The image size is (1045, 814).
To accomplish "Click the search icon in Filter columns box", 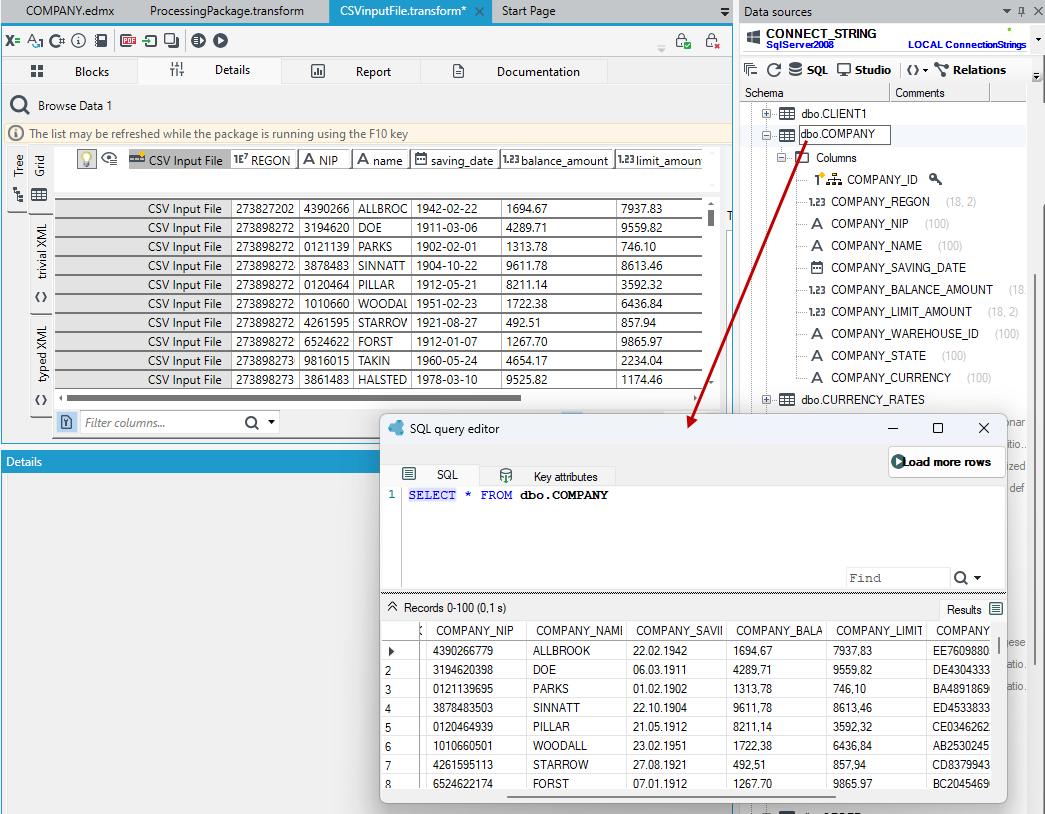I will click(x=251, y=423).
